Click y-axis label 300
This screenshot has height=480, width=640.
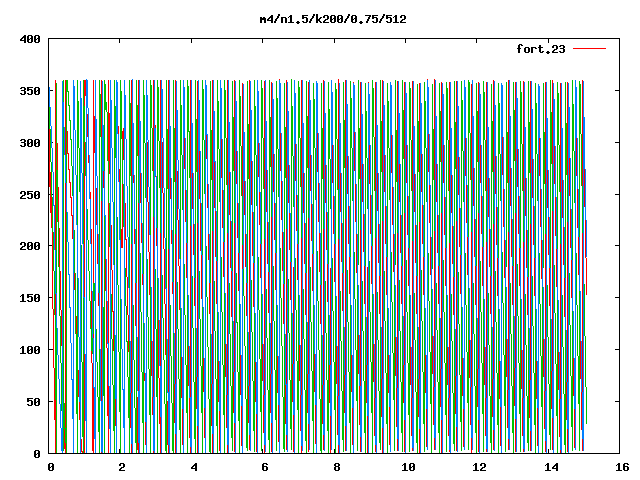coord(30,143)
